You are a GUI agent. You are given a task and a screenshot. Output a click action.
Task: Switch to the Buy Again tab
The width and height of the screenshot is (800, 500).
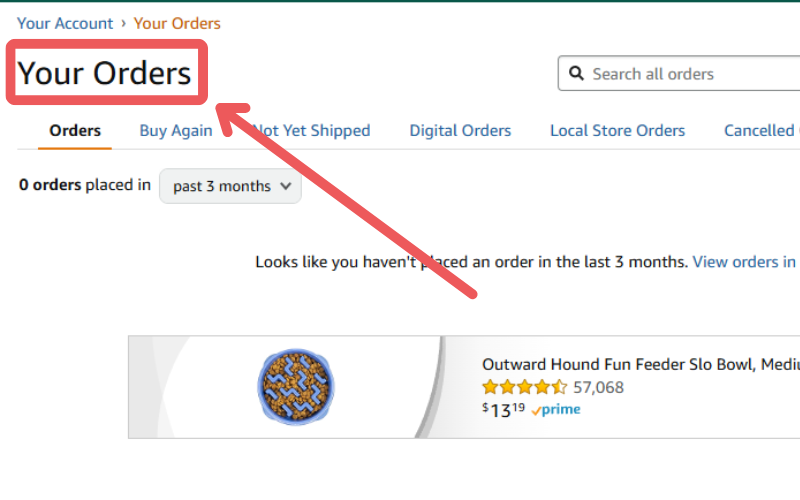click(x=176, y=131)
